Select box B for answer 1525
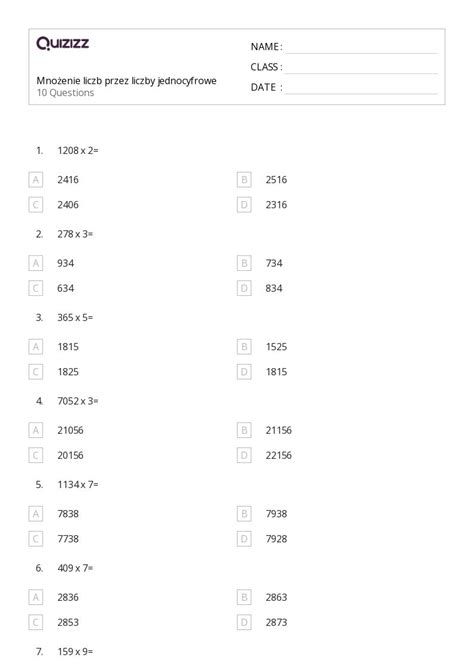This screenshot has height=670, width=474. [x=244, y=347]
